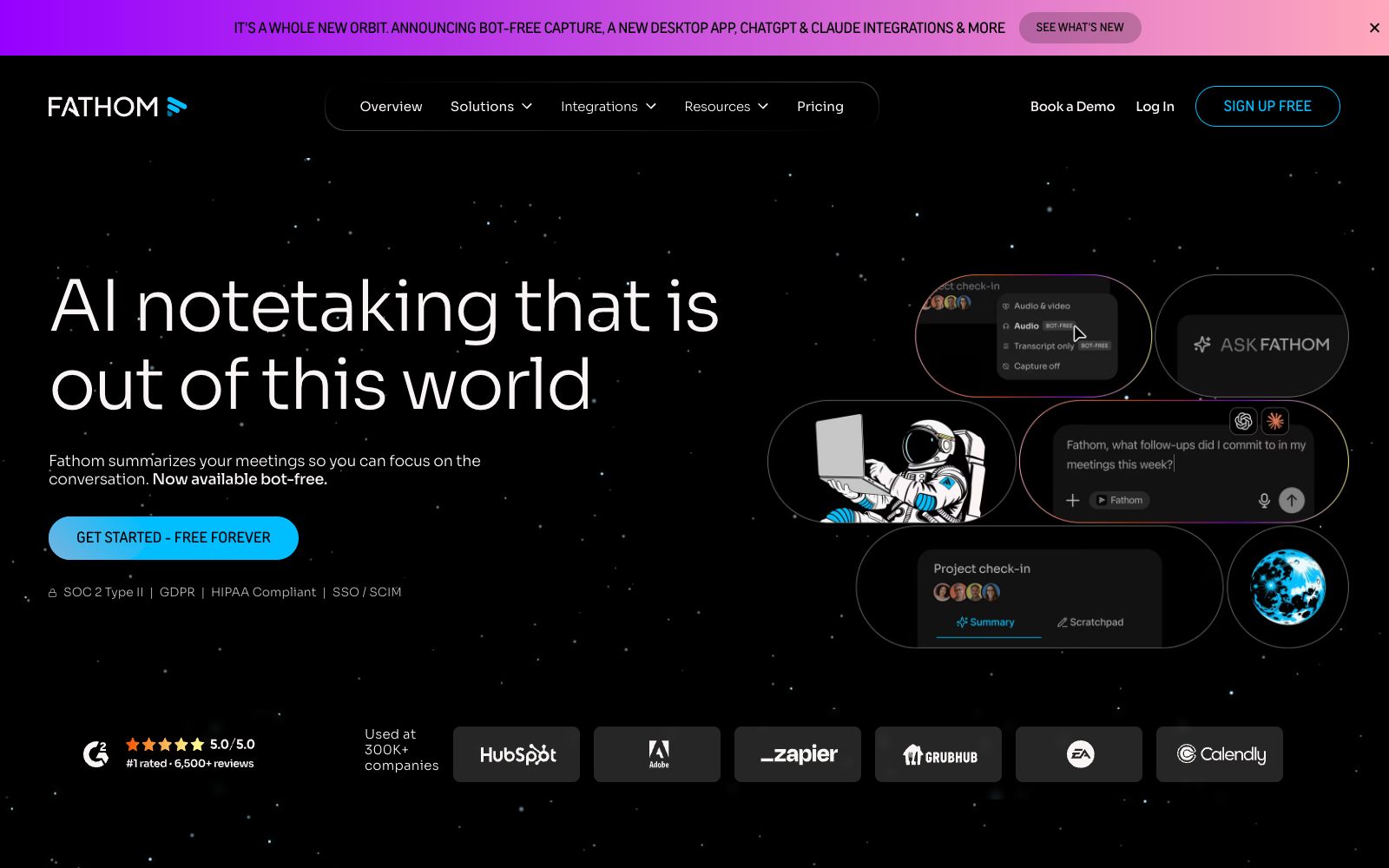Select the Summary tab in Project check-in
Viewport: 1389px width, 868px height.
click(x=986, y=622)
